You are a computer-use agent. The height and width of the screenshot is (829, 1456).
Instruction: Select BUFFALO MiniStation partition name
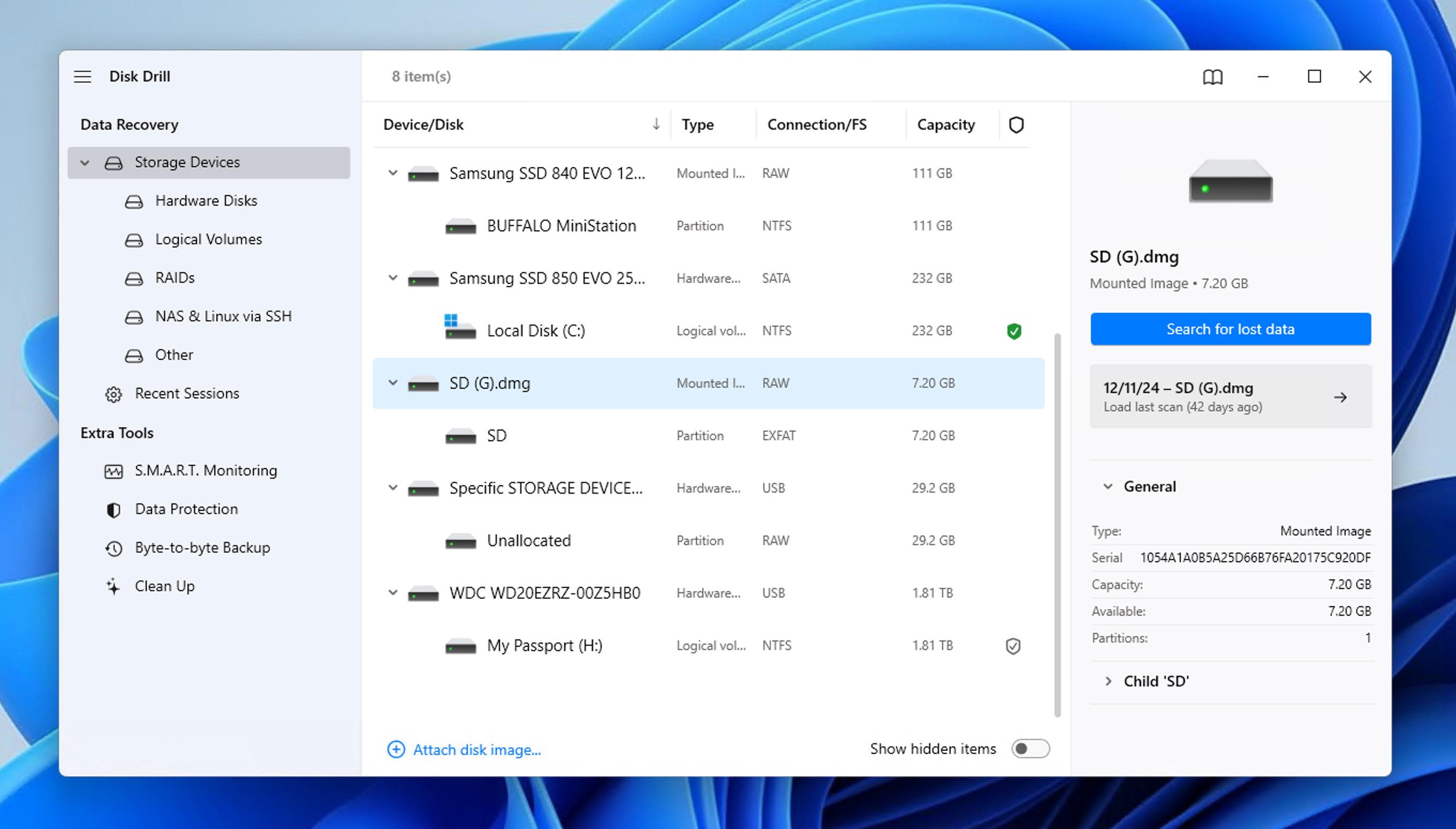pos(561,226)
